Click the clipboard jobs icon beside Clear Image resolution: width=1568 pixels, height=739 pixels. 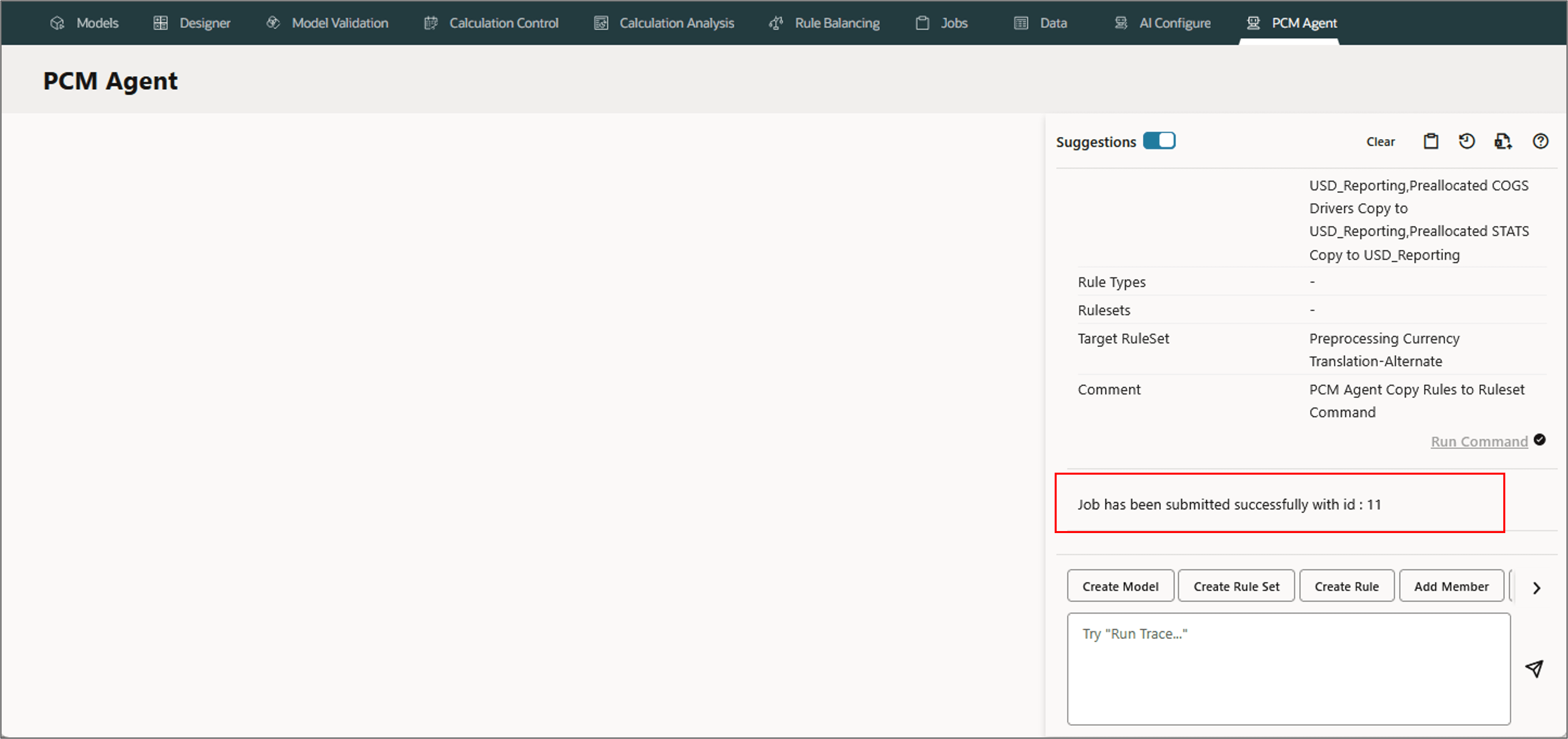pyautogui.click(x=1430, y=141)
